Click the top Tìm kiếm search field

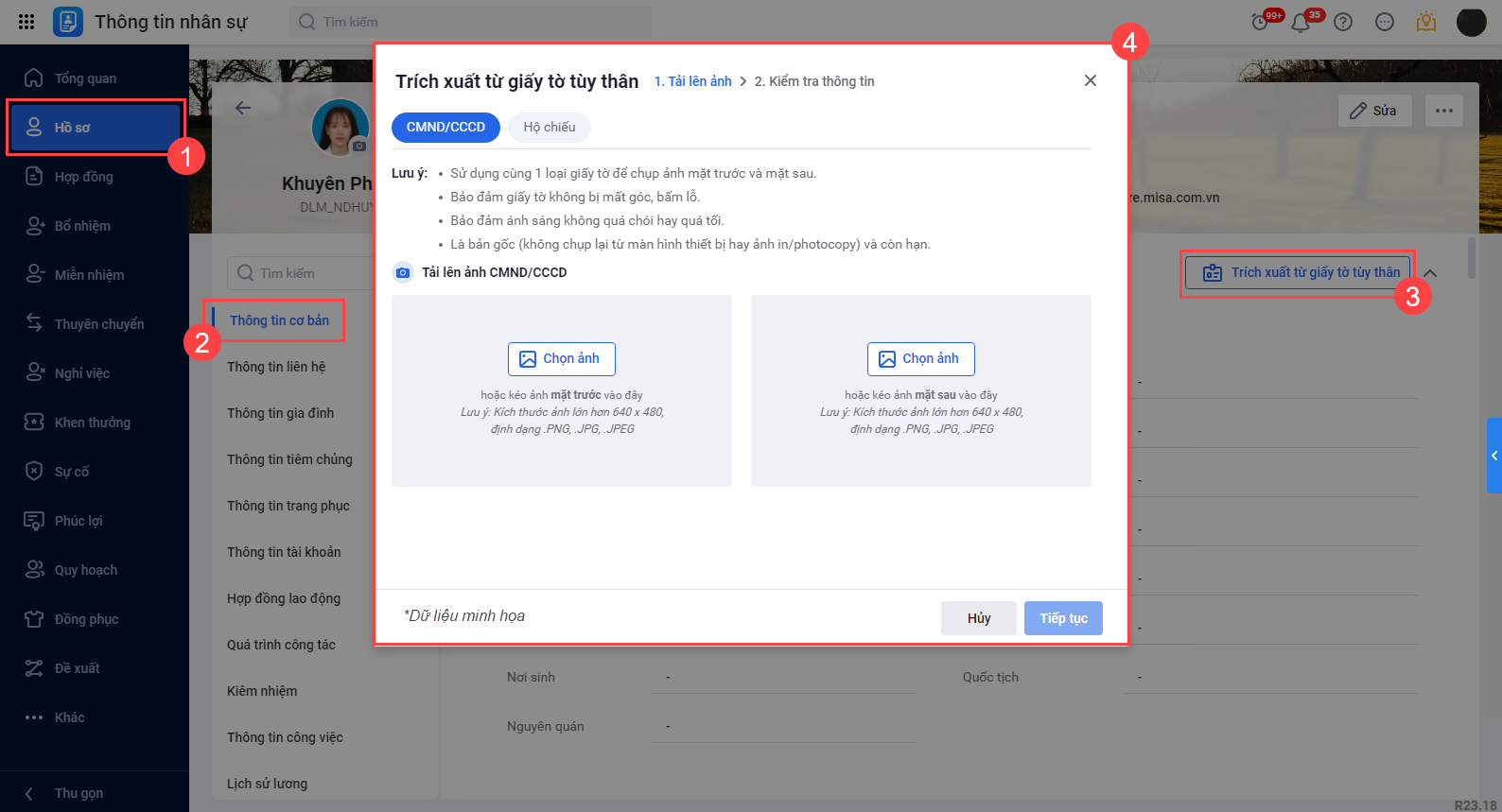click(x=471, y=22)
